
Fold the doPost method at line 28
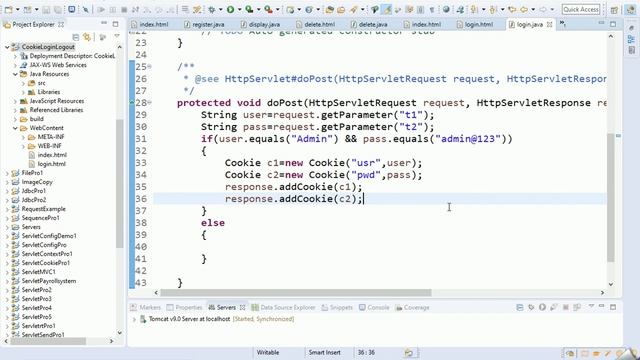coord(150,102)
